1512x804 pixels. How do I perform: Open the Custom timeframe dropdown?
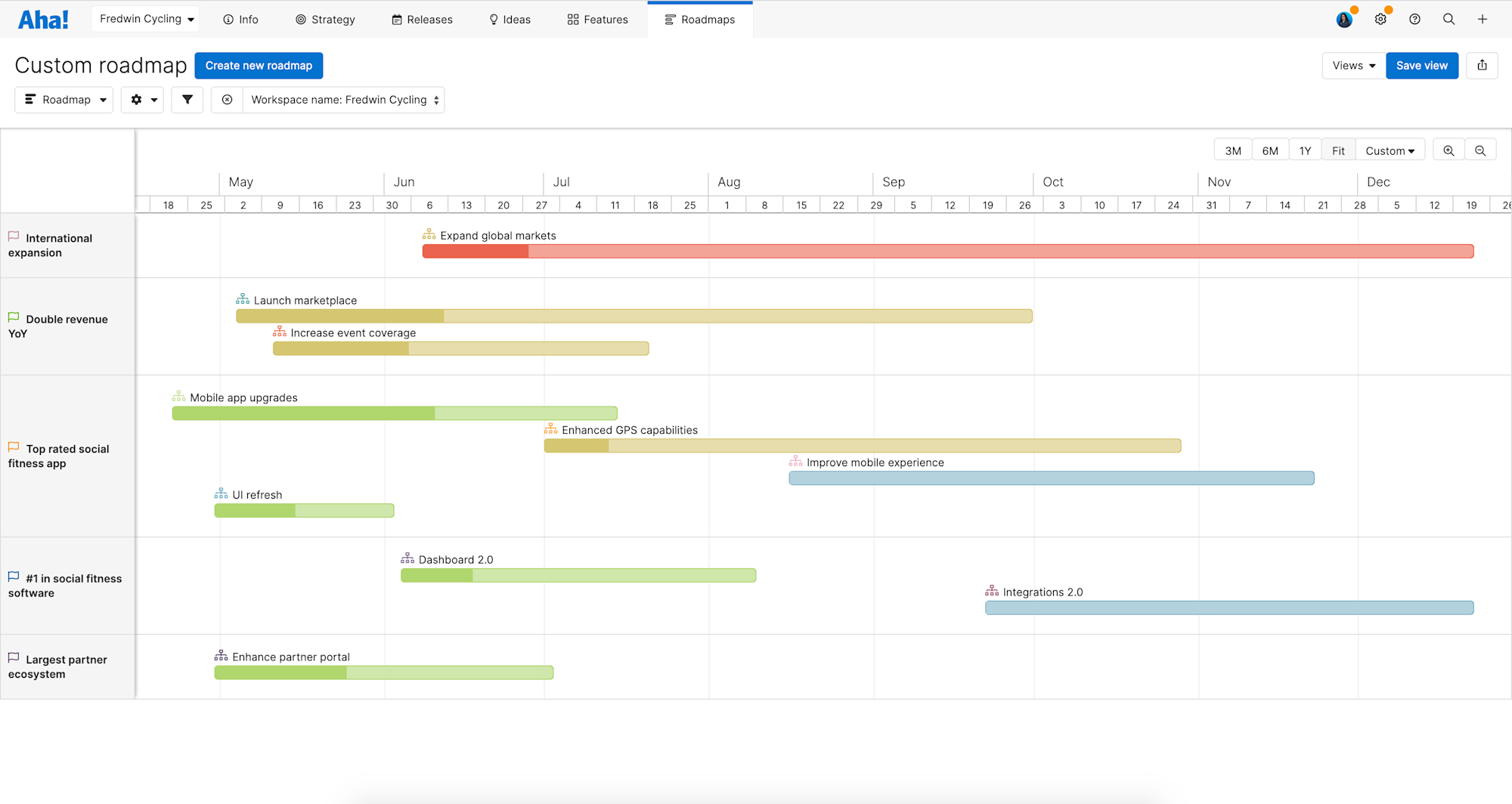(x=1390, y=150)
